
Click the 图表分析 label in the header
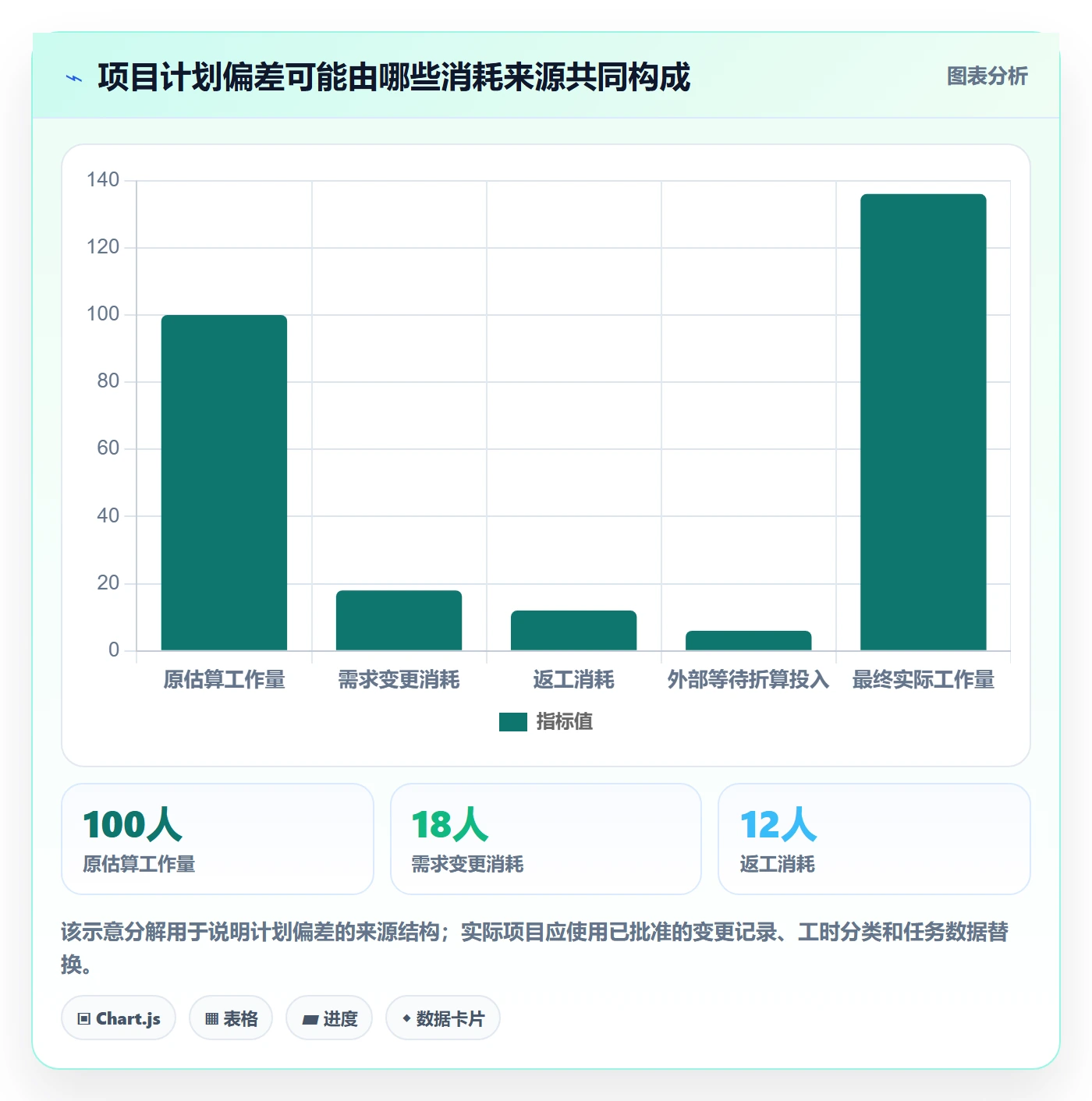click(987, 76)
